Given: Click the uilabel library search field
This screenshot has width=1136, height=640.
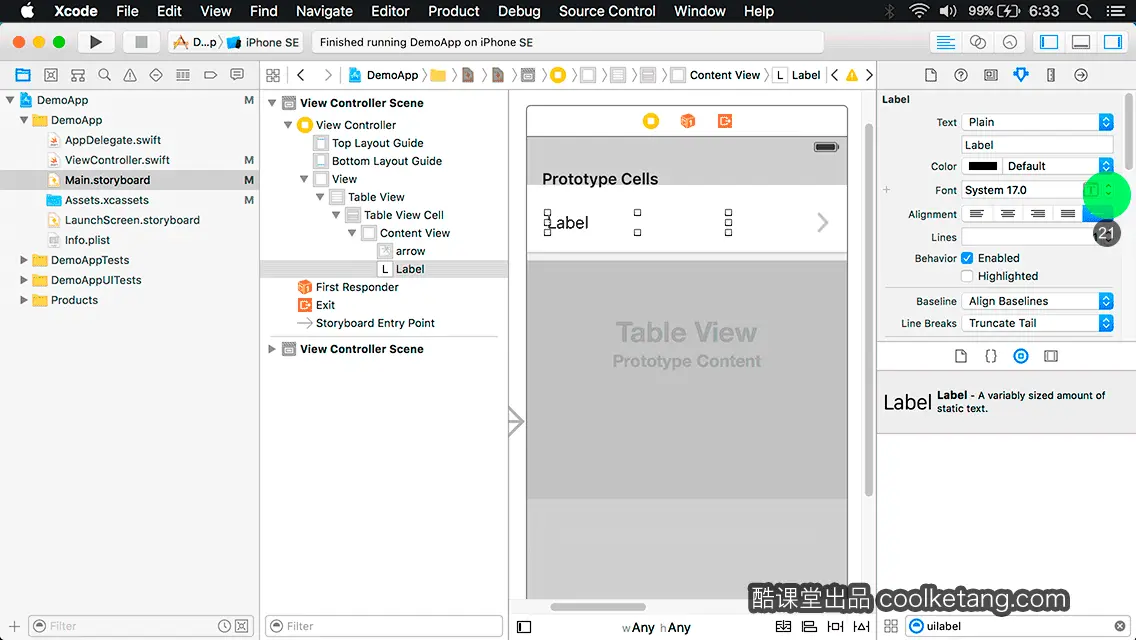Looking at the screenshot, I should click(1018, 626).
